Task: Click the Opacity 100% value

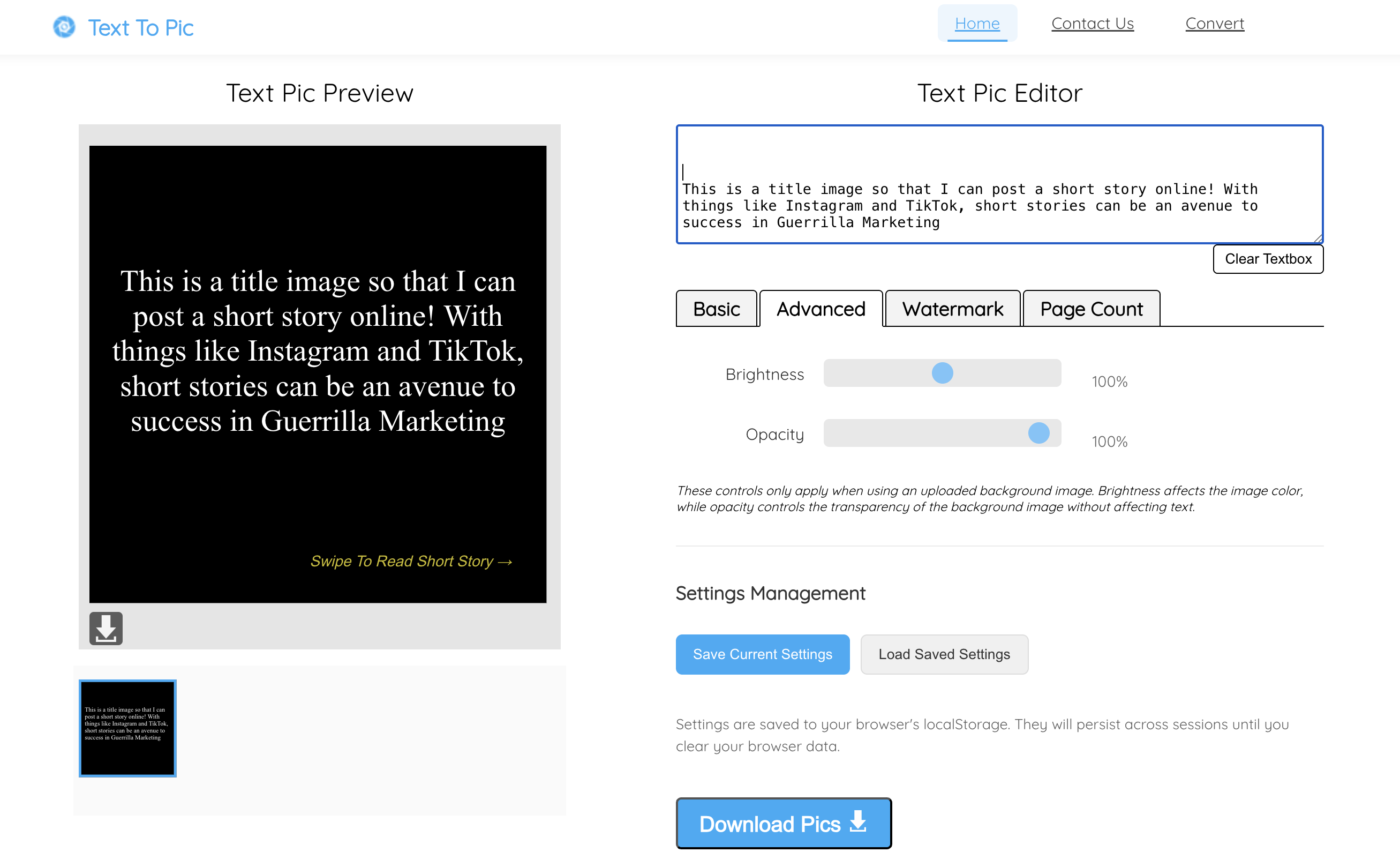Action: (1110, 442)
